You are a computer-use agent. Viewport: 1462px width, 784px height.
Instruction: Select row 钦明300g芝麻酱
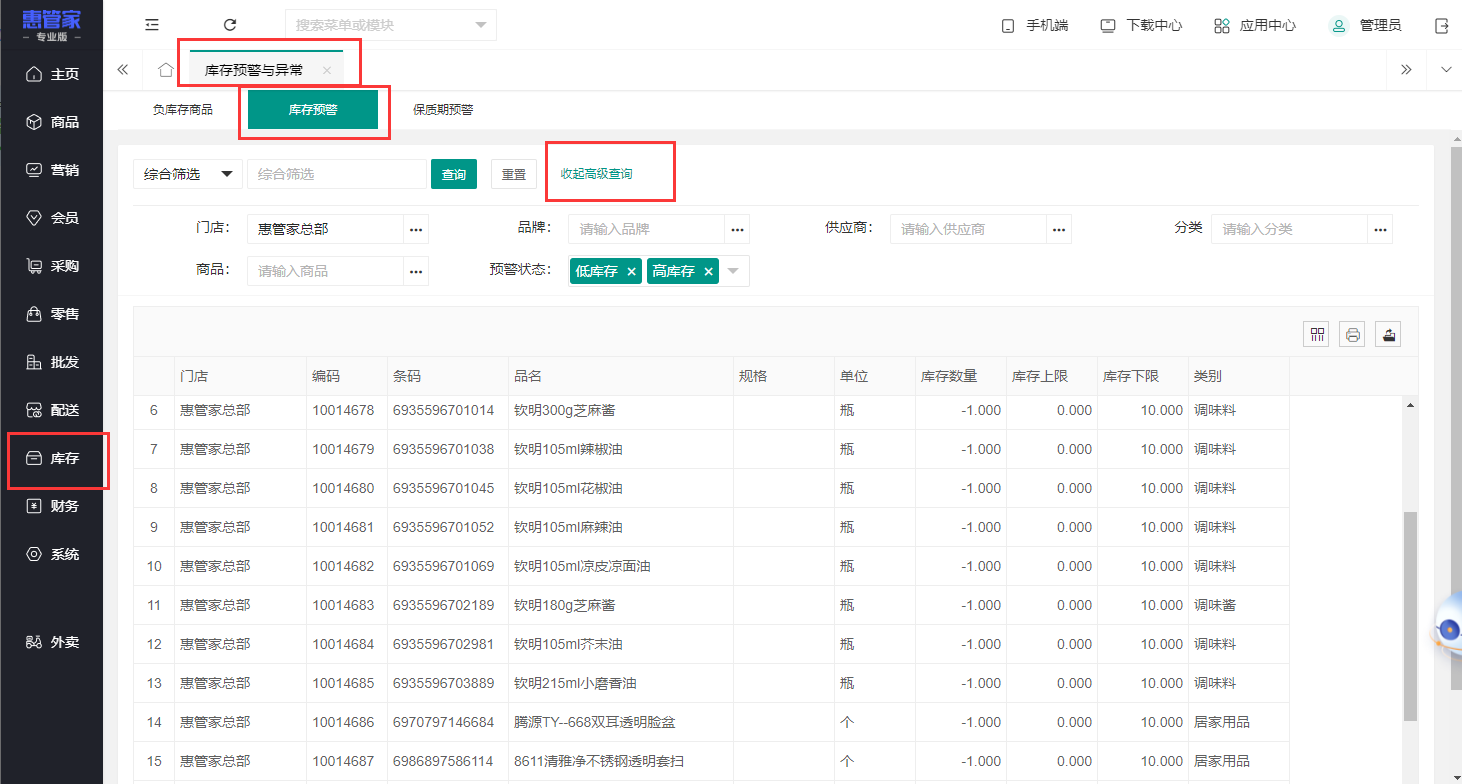pos(711,410)
